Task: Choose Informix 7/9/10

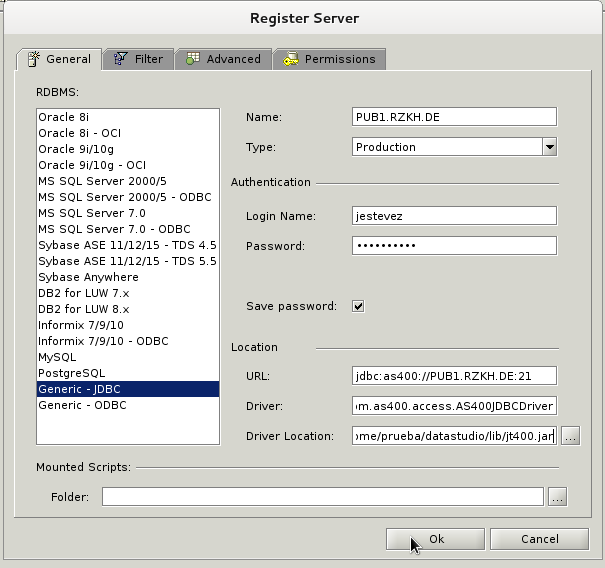Action: pyautogui.click(x=128, y=325)
